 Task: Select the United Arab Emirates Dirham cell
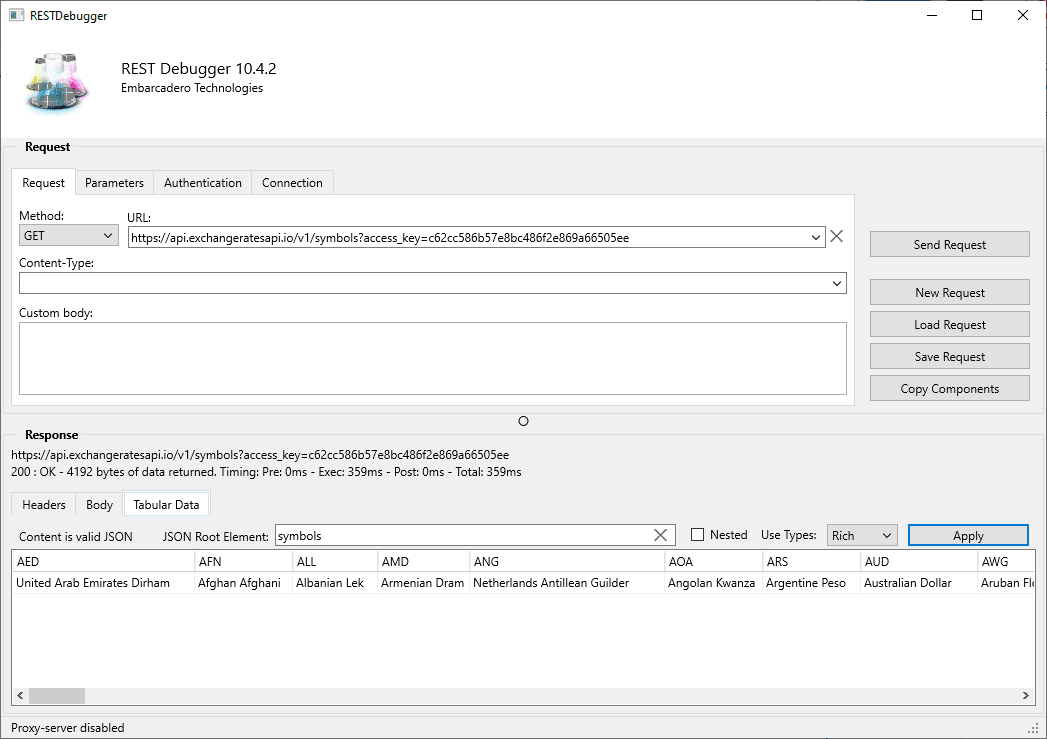click(103, 583)
